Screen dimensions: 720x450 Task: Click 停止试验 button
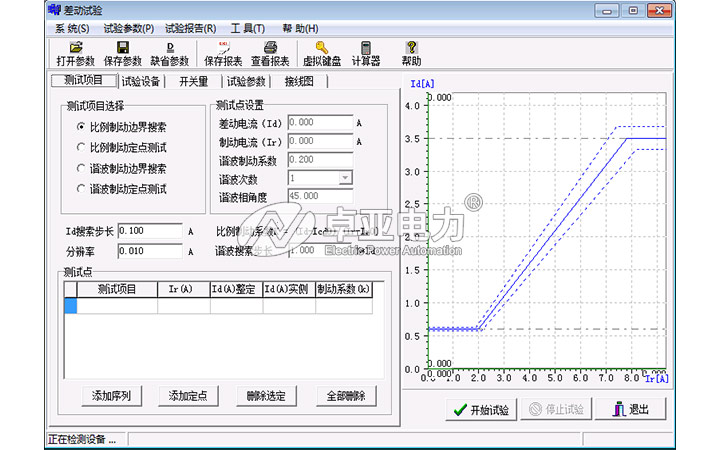(556, 409)
